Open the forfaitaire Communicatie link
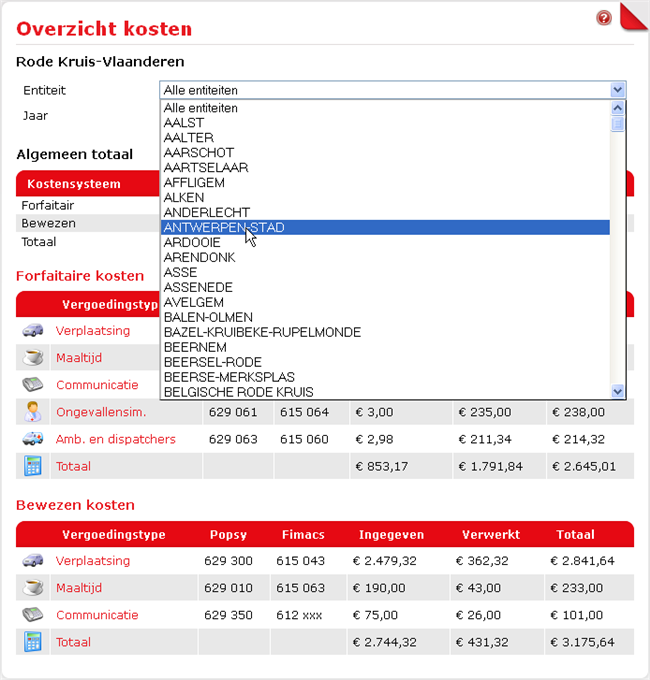The width and height of the screenshot is (650, 680). [x=97, y=385]
